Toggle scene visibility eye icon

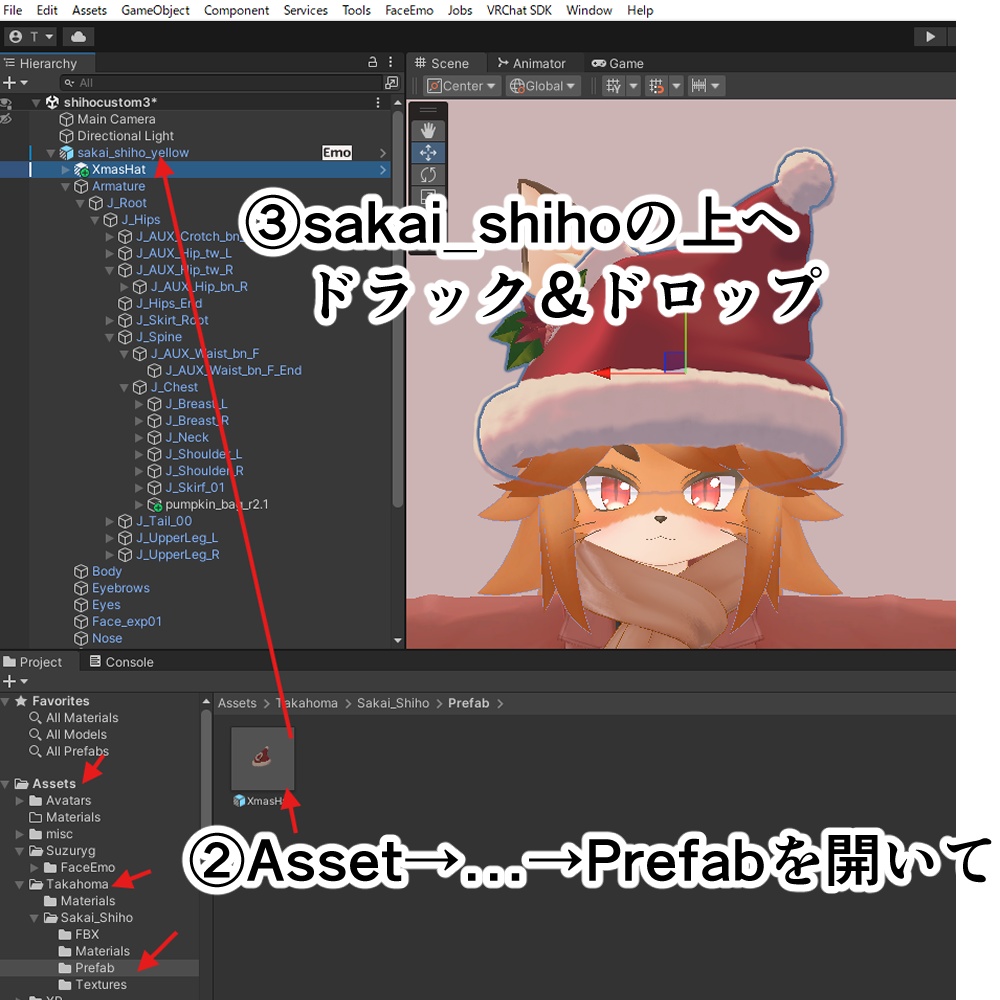[6, 103]
